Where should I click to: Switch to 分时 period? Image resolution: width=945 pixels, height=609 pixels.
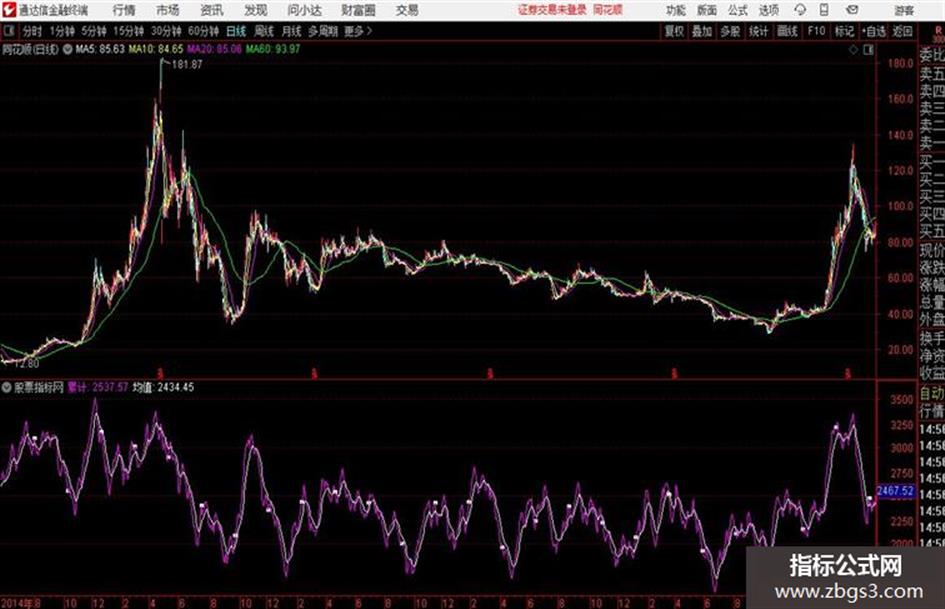(33, 31)
